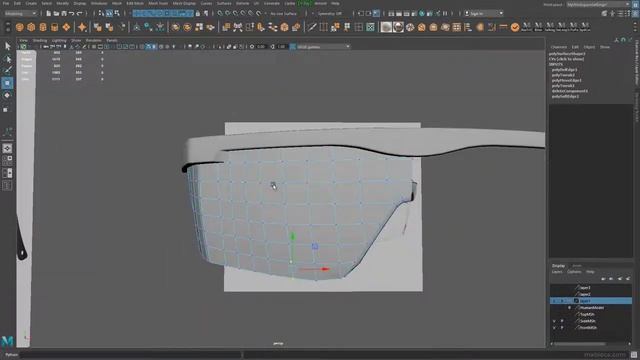The image size is (640, 360).
Task: Click the No Live Surface field
Action: click(x=283, y=13)
